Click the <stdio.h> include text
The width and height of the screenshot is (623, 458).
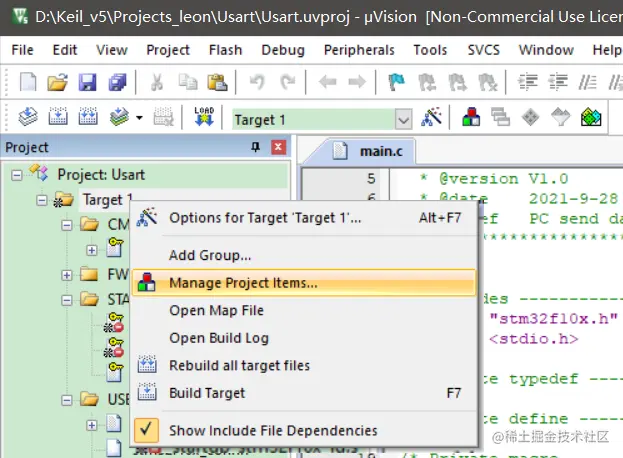pos(534,339)
